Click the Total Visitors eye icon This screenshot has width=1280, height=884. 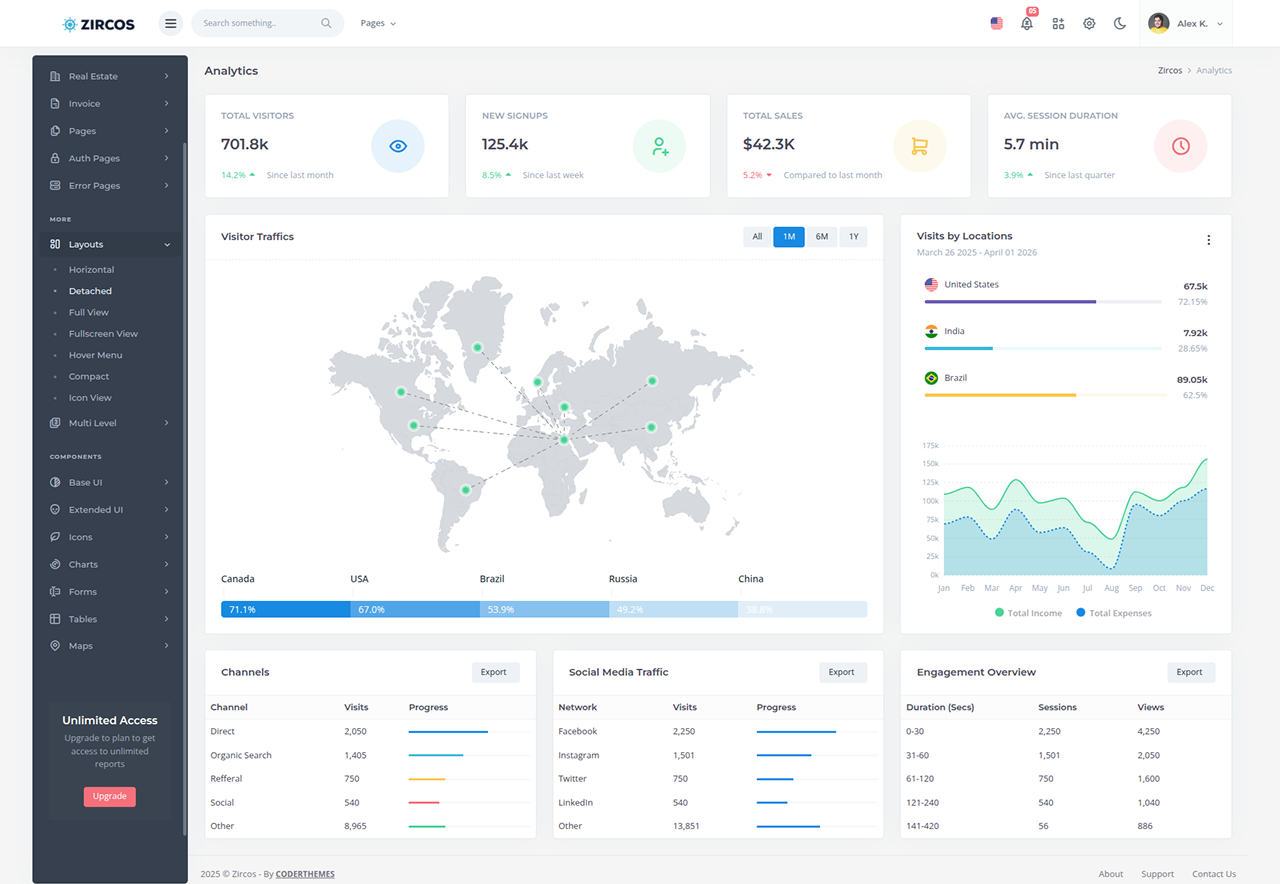[x=398, y=146]
